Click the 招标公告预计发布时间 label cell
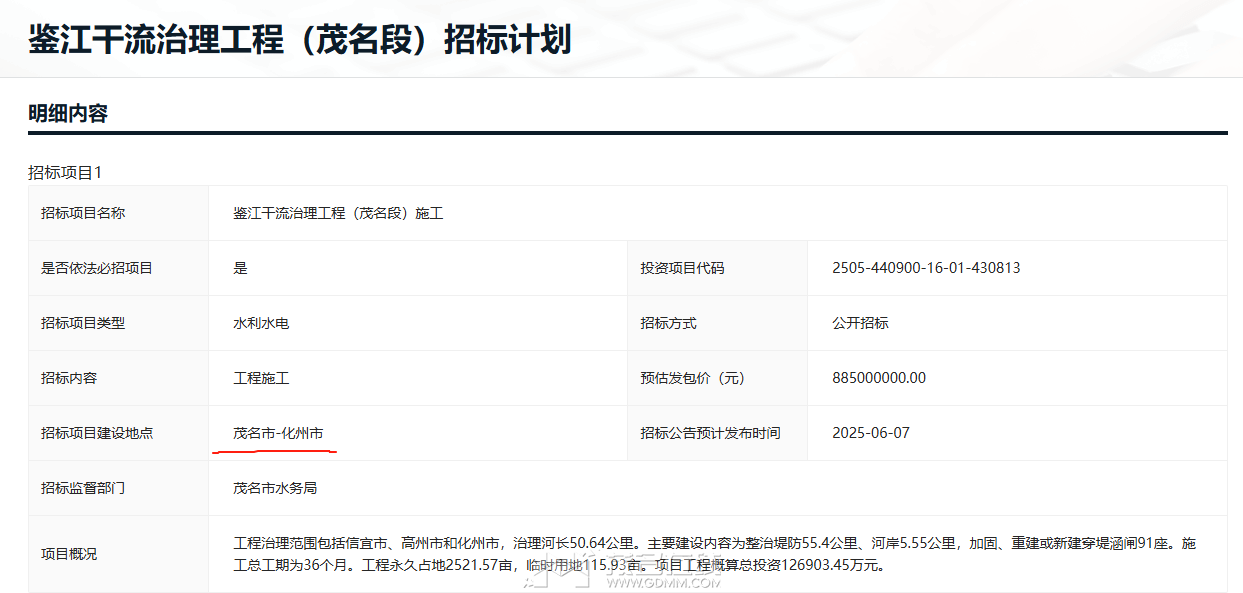1243x593 pixels. tap(710, 433)
